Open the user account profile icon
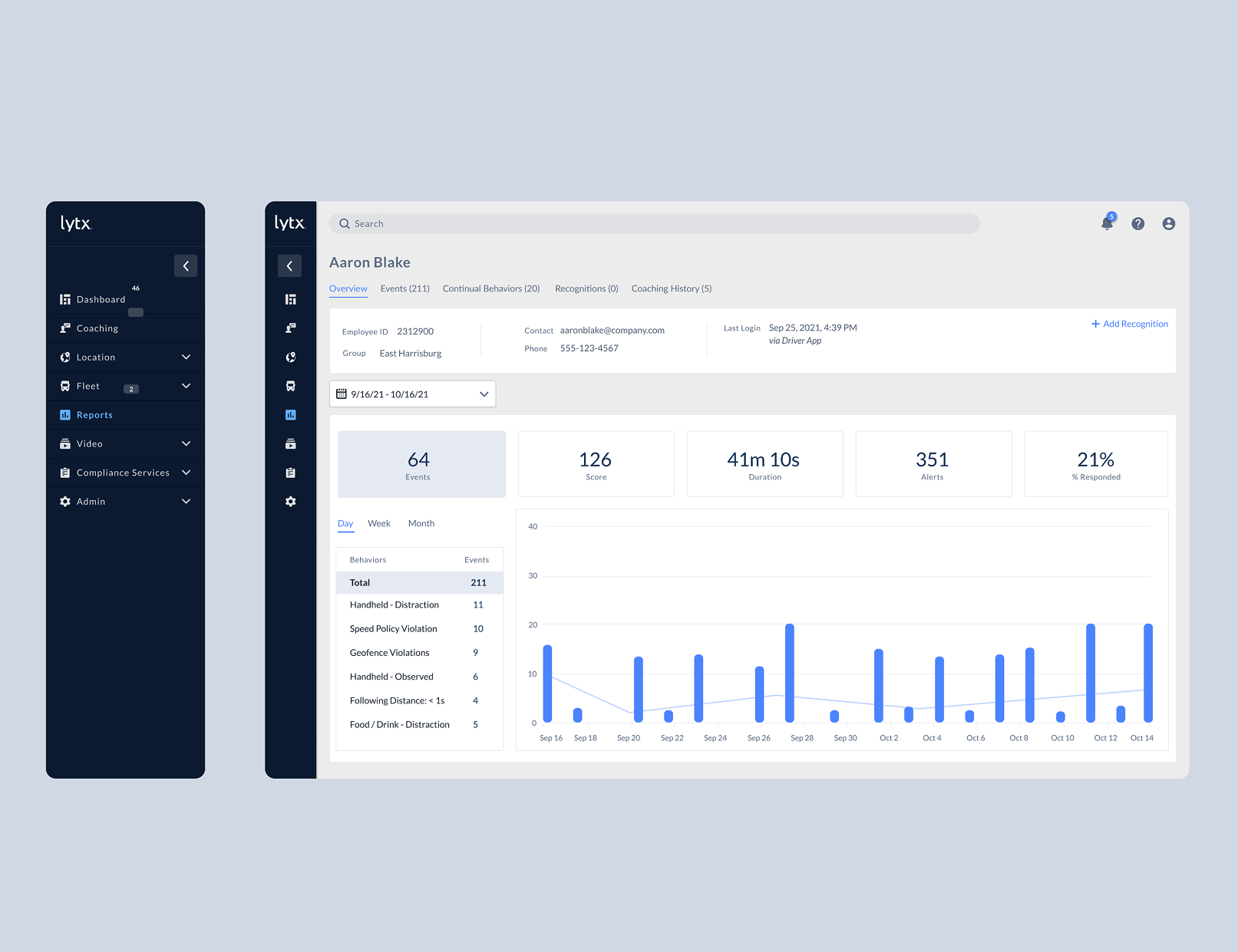Viewport: 1238px width, 952px height. (x=1168, y=224)
